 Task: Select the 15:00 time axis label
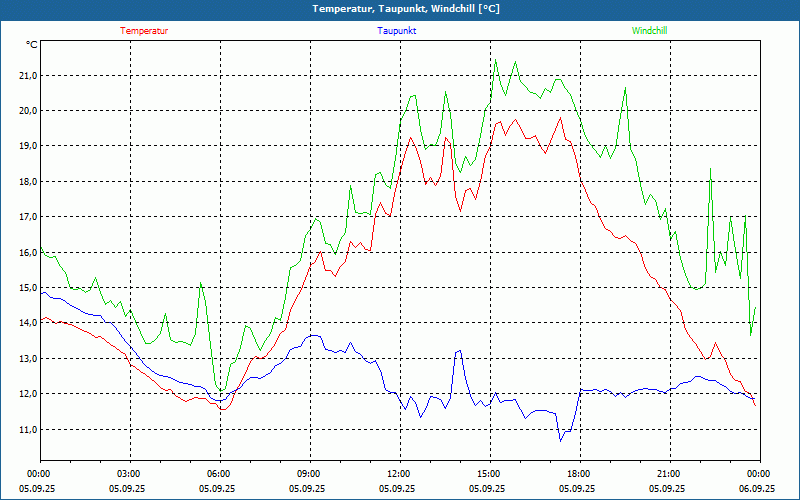[489, 474]
